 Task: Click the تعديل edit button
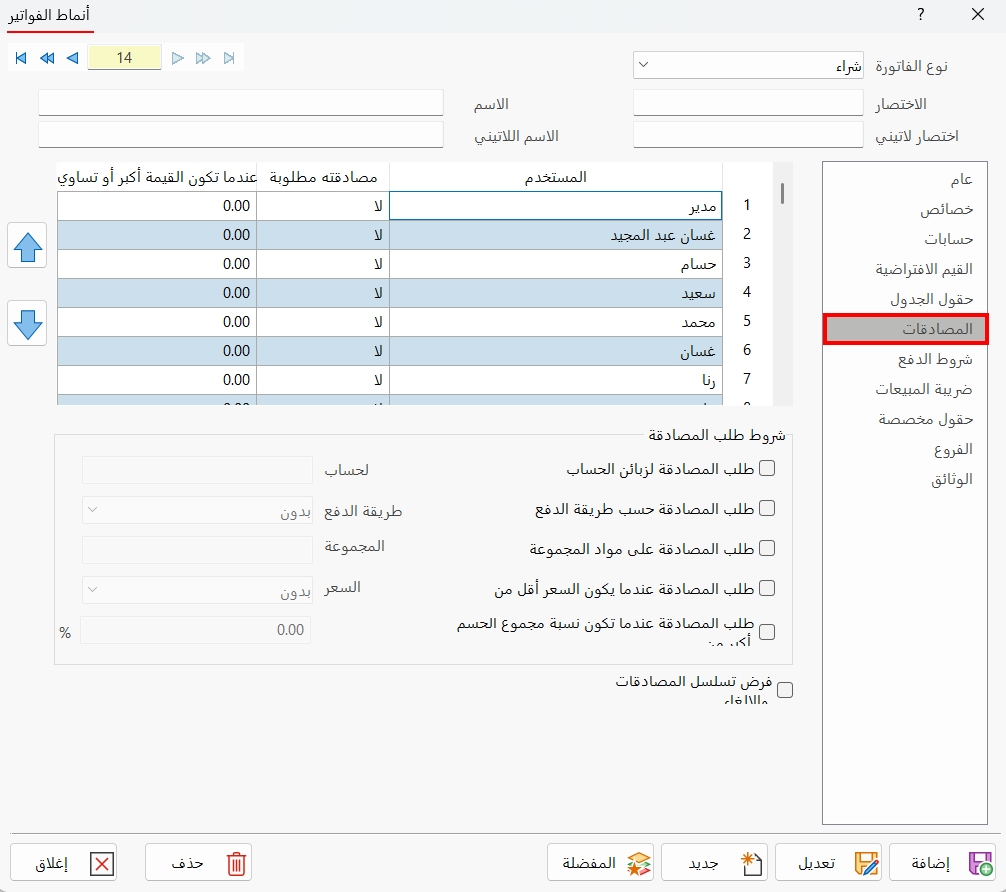tap(828, 862)
